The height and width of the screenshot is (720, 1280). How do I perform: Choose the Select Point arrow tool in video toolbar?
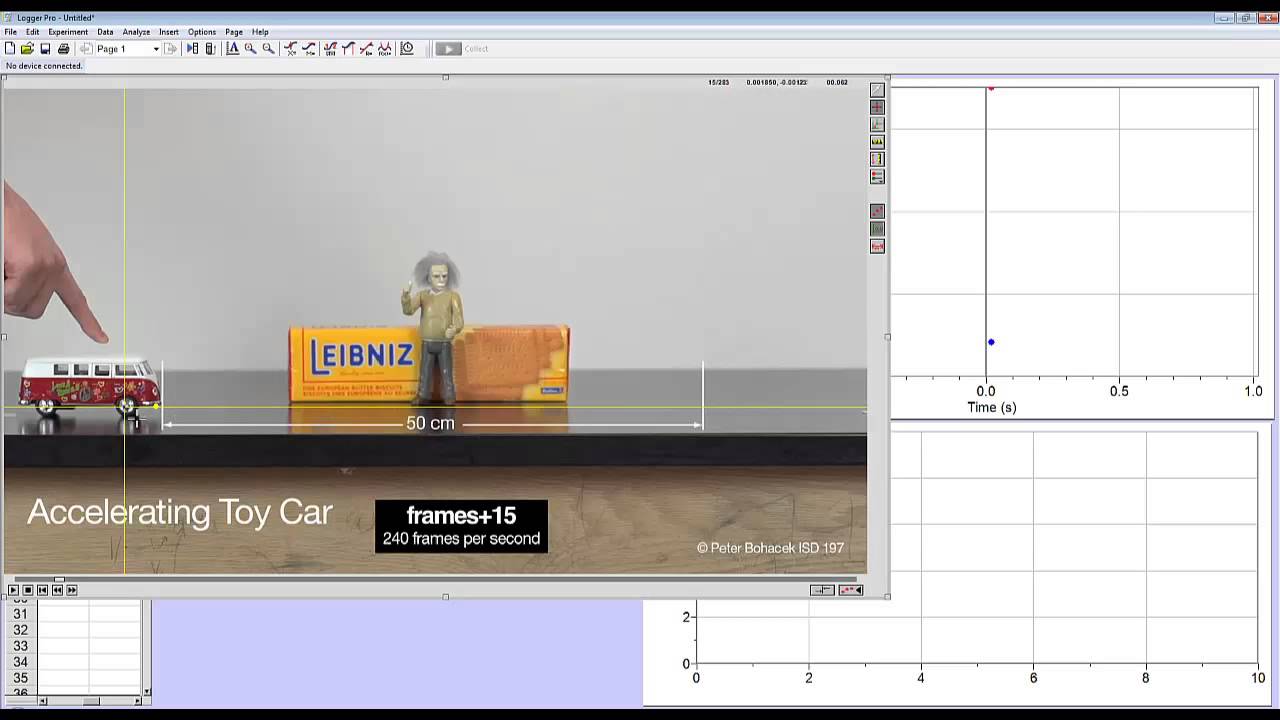coord(877,89)
